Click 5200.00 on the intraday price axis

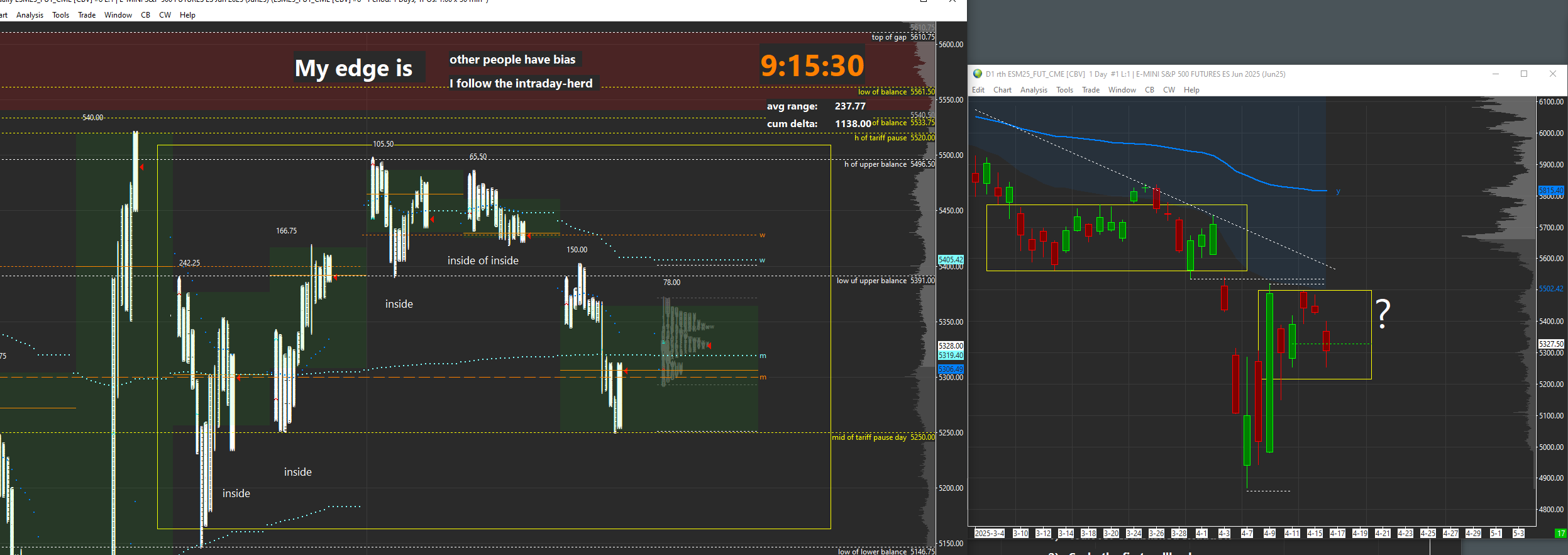pos(951,488)
